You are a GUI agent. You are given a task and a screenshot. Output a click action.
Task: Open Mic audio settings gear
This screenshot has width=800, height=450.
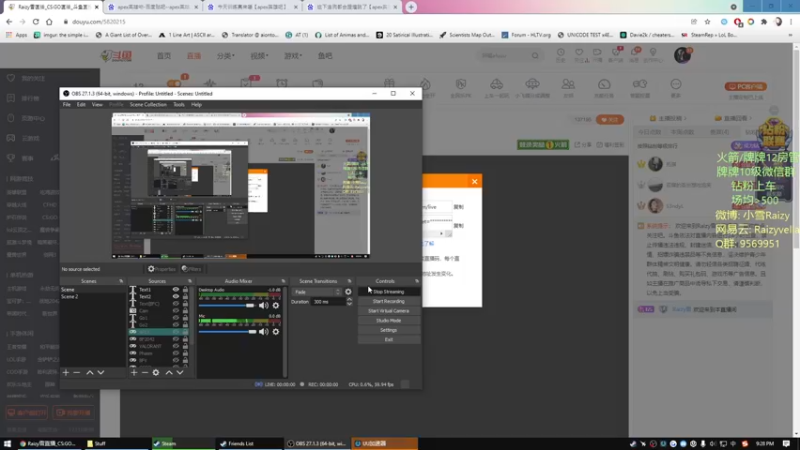tap(276, 332)
